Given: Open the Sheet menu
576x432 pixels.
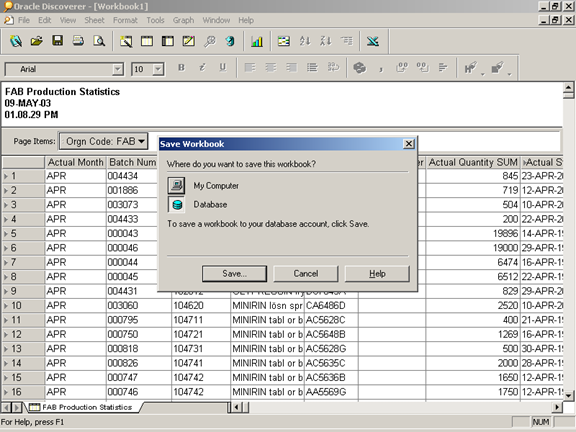Looking at the screenshot, I should [94, 20].
